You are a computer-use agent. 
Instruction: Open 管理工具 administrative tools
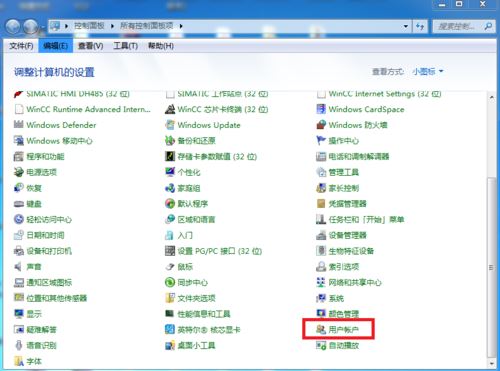[x=337, y=172]
